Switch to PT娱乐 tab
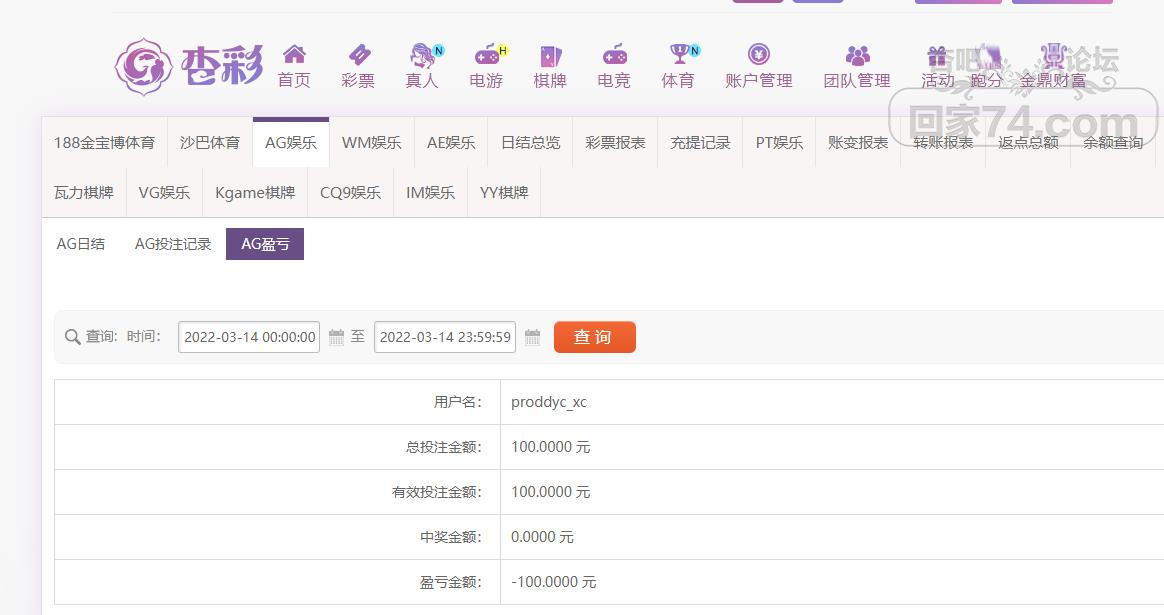1164x615 pixels. pos(779,143)
